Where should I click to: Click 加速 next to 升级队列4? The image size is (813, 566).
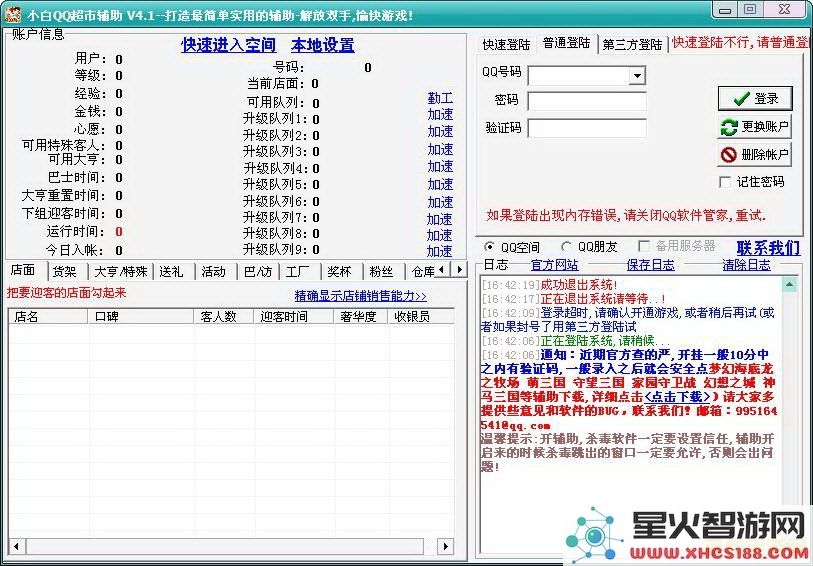coord(440,166)
